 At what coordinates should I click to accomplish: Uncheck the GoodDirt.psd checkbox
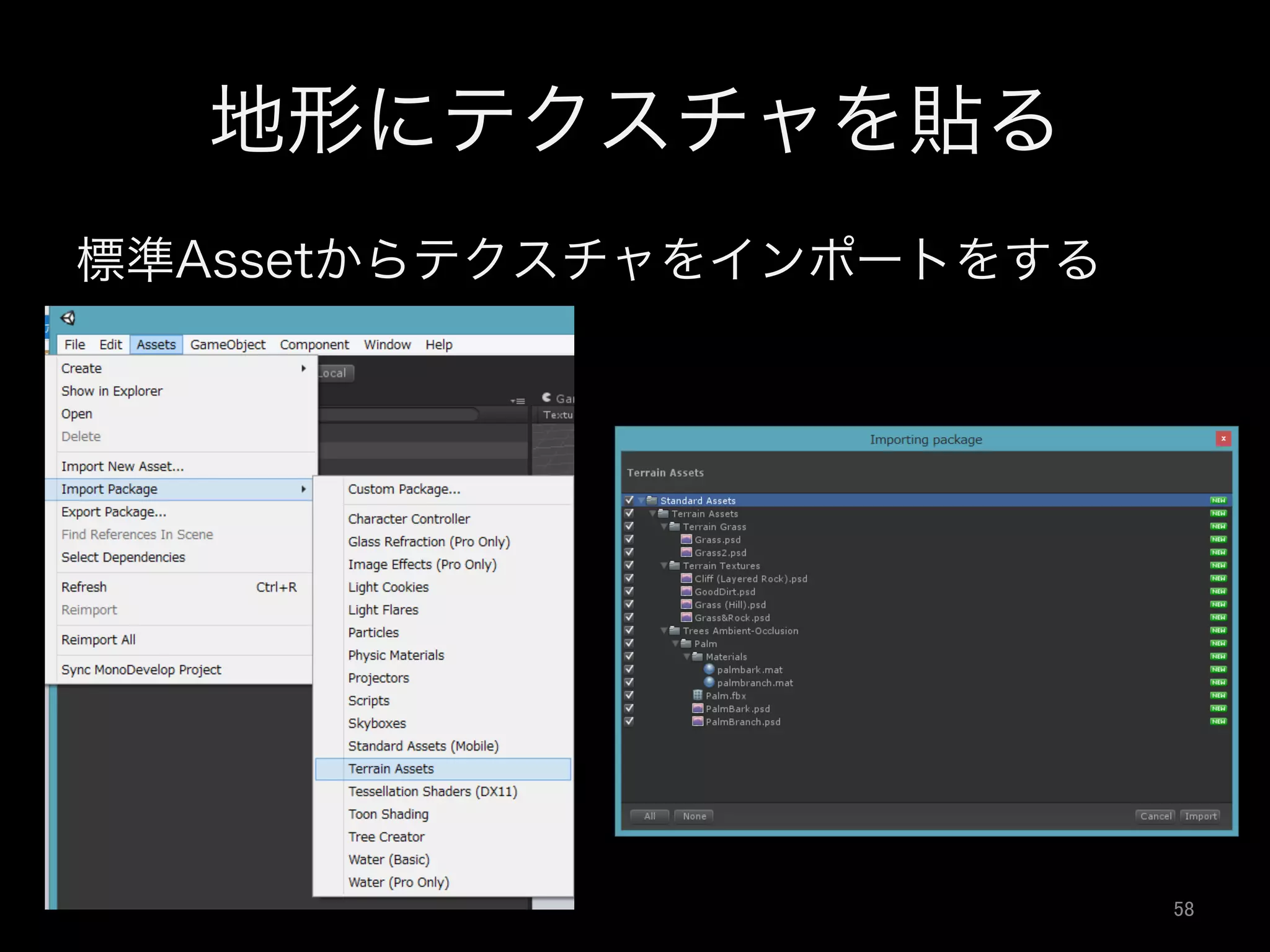click(x=629, y=591)
